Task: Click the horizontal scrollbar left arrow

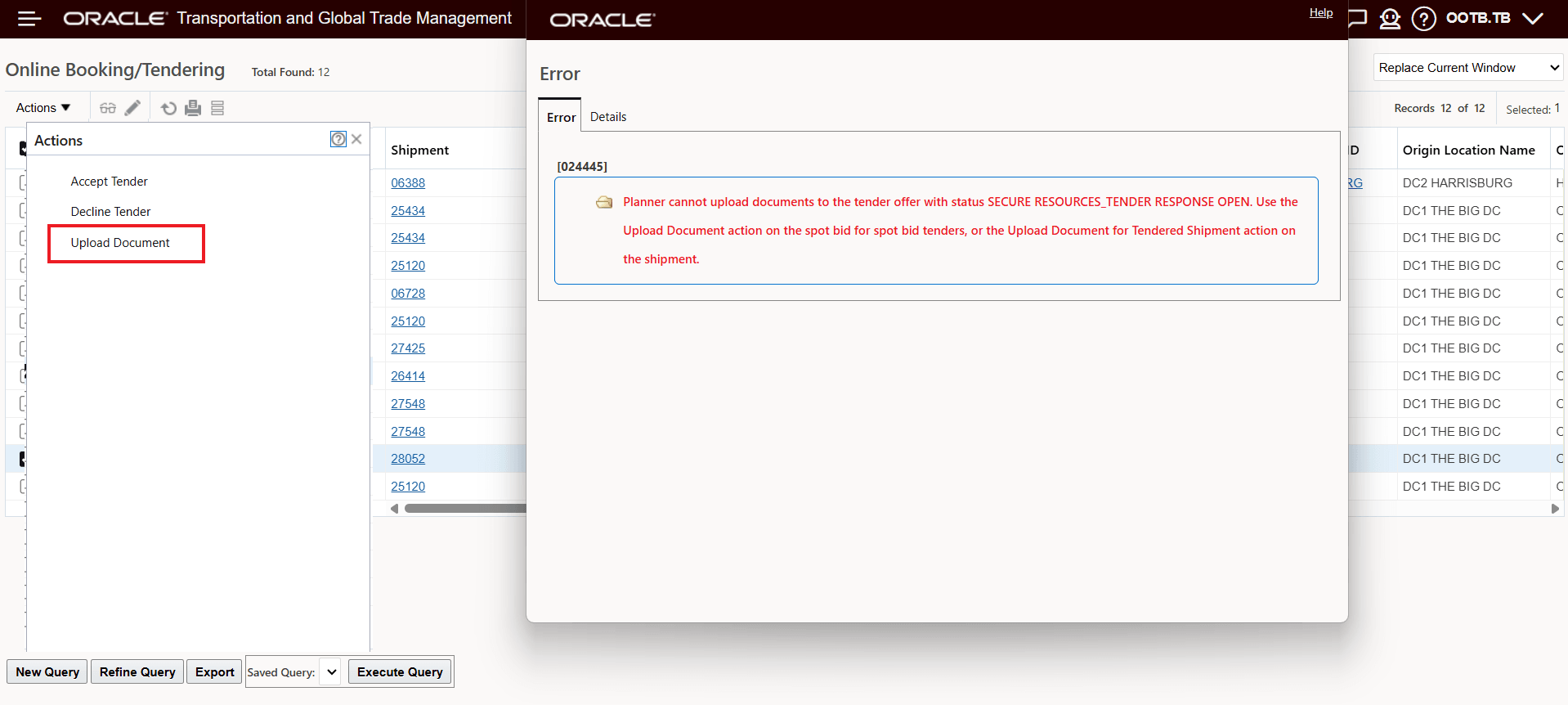Action: (394, 509)
